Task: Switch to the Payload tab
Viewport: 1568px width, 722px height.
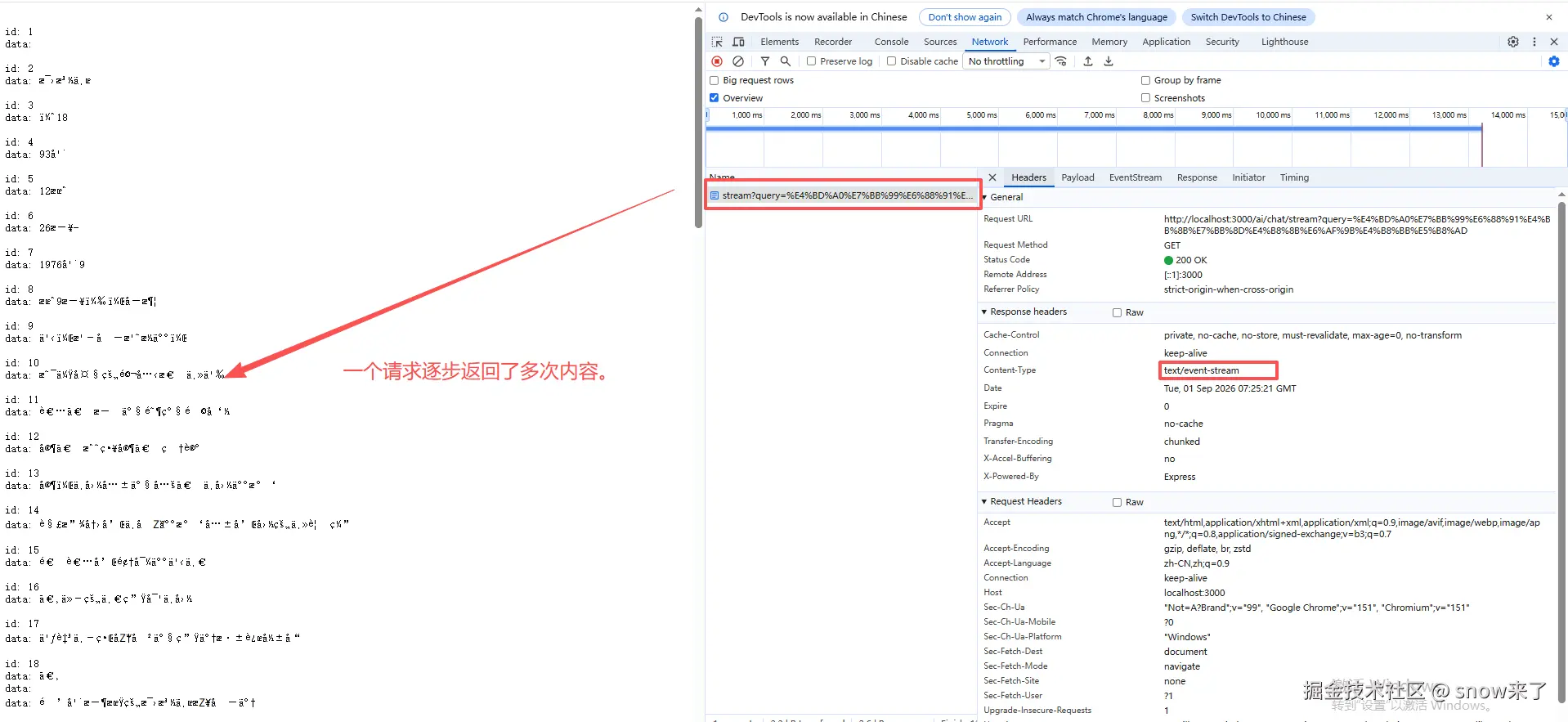Action: pyautogui.click(x=1077, y=177)
